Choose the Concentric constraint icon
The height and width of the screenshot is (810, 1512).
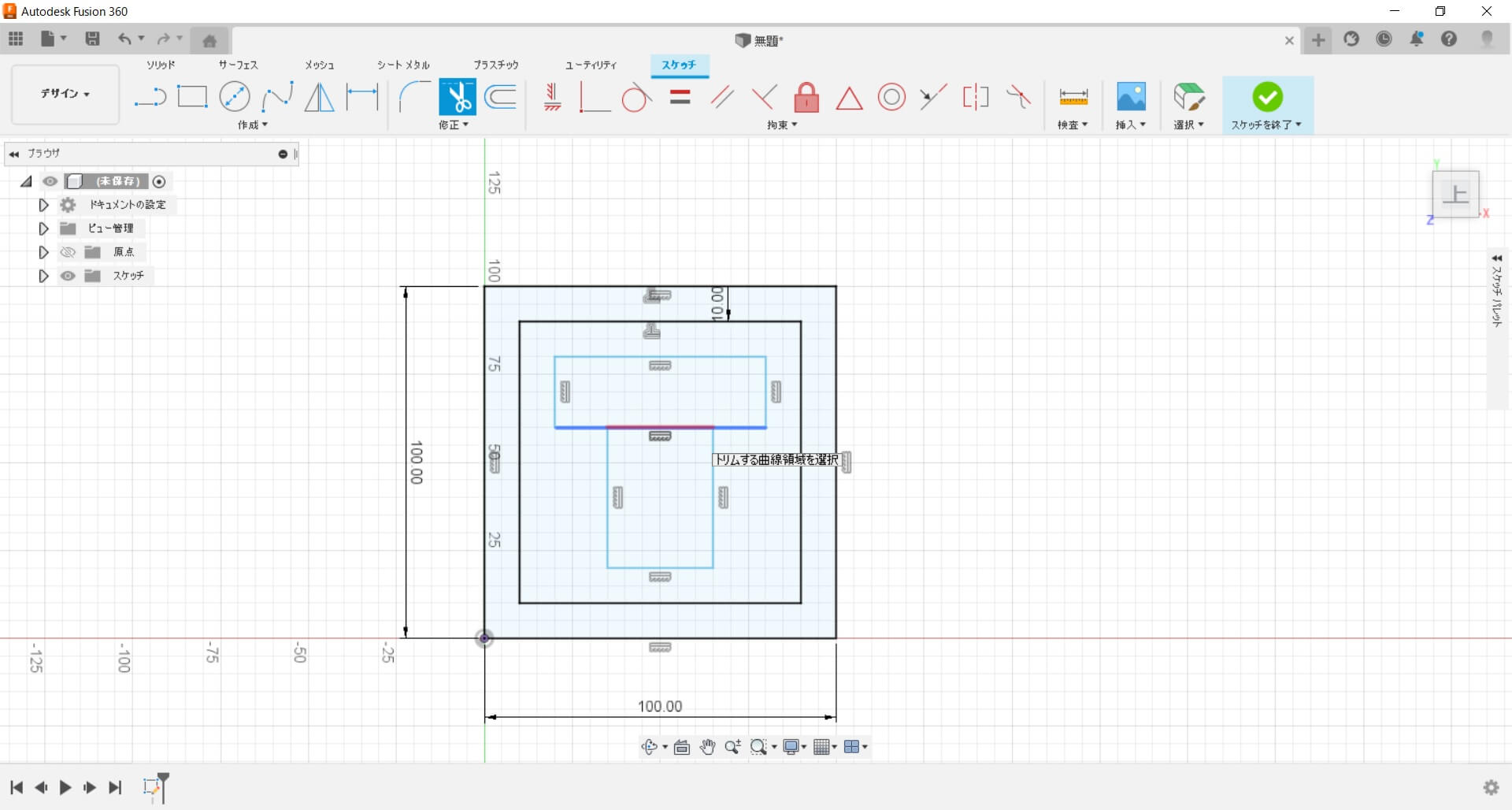click(891, 98)
